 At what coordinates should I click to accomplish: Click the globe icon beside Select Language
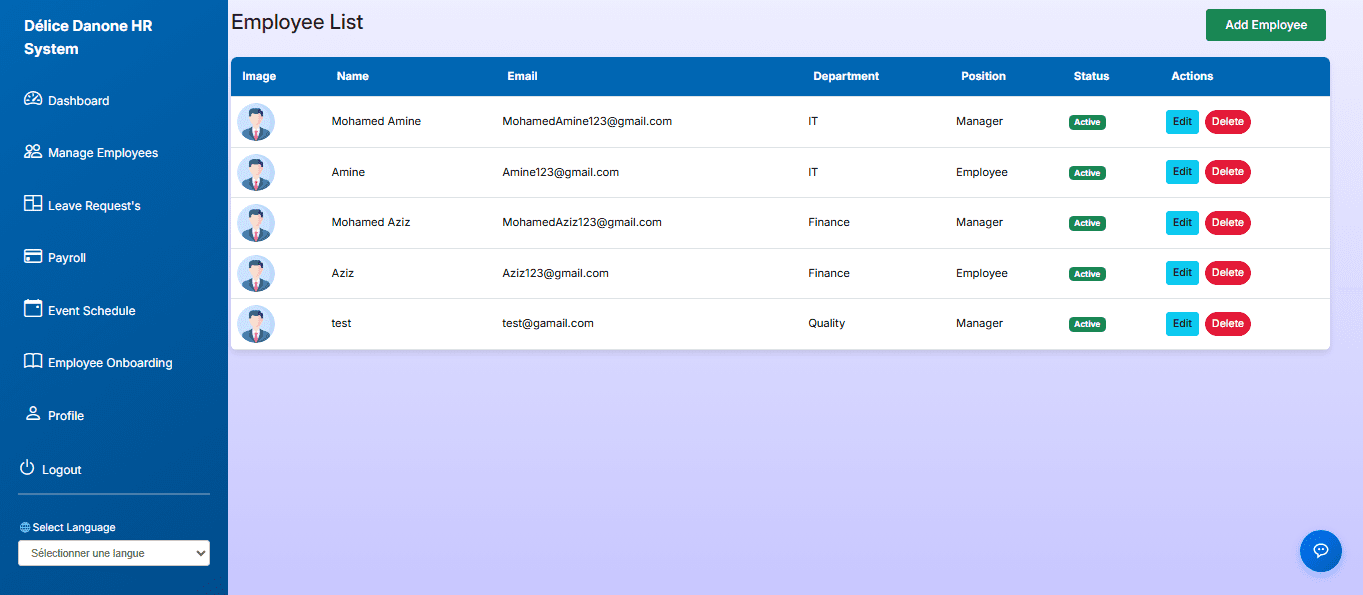(25, 528)
